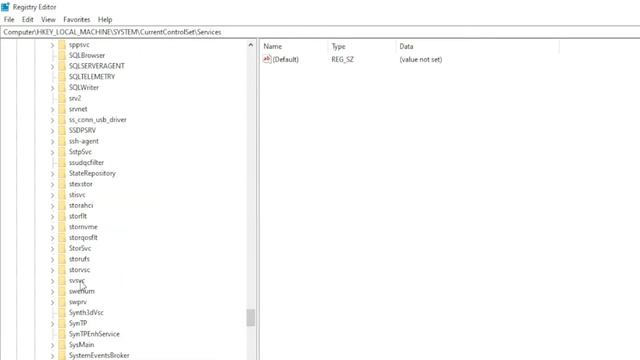The width and height of the screenshot is (640, 360).
Task: Expand the SQLWriter key
Action: [x=52, y=88]
